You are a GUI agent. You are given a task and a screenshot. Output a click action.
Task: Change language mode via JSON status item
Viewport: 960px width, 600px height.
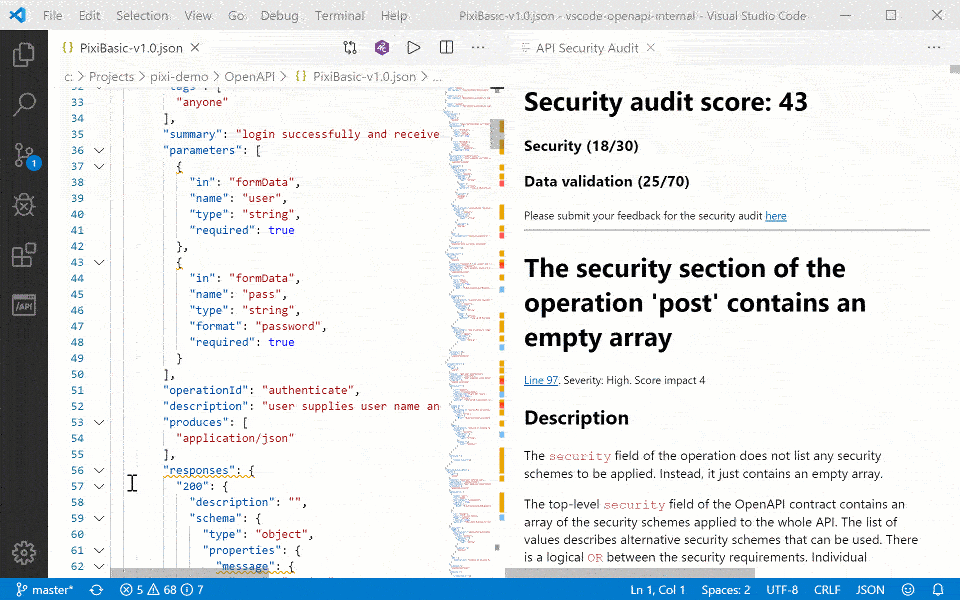[x=870, y=590]
